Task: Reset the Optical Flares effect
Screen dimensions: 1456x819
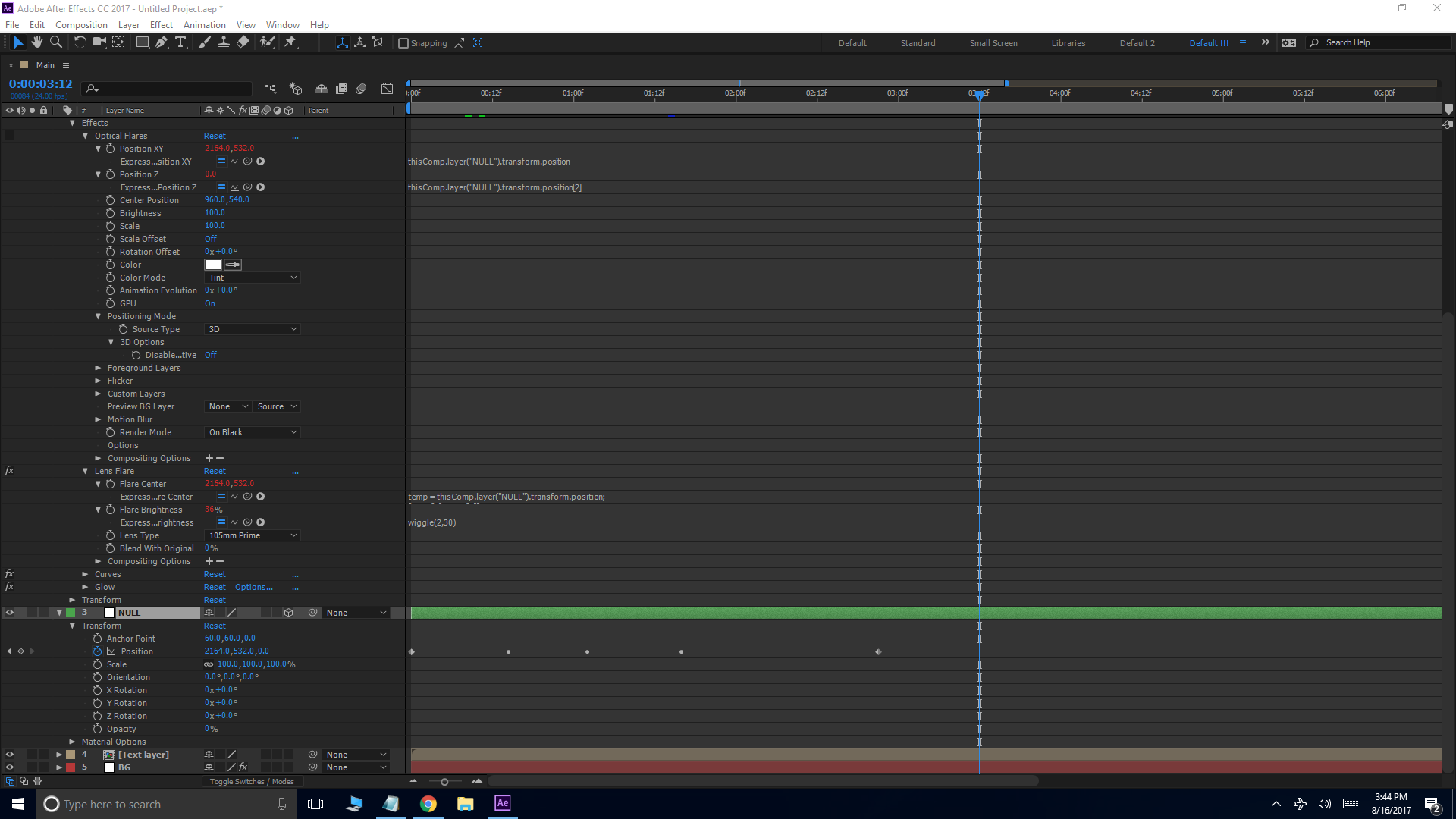Action: [215, 136]
